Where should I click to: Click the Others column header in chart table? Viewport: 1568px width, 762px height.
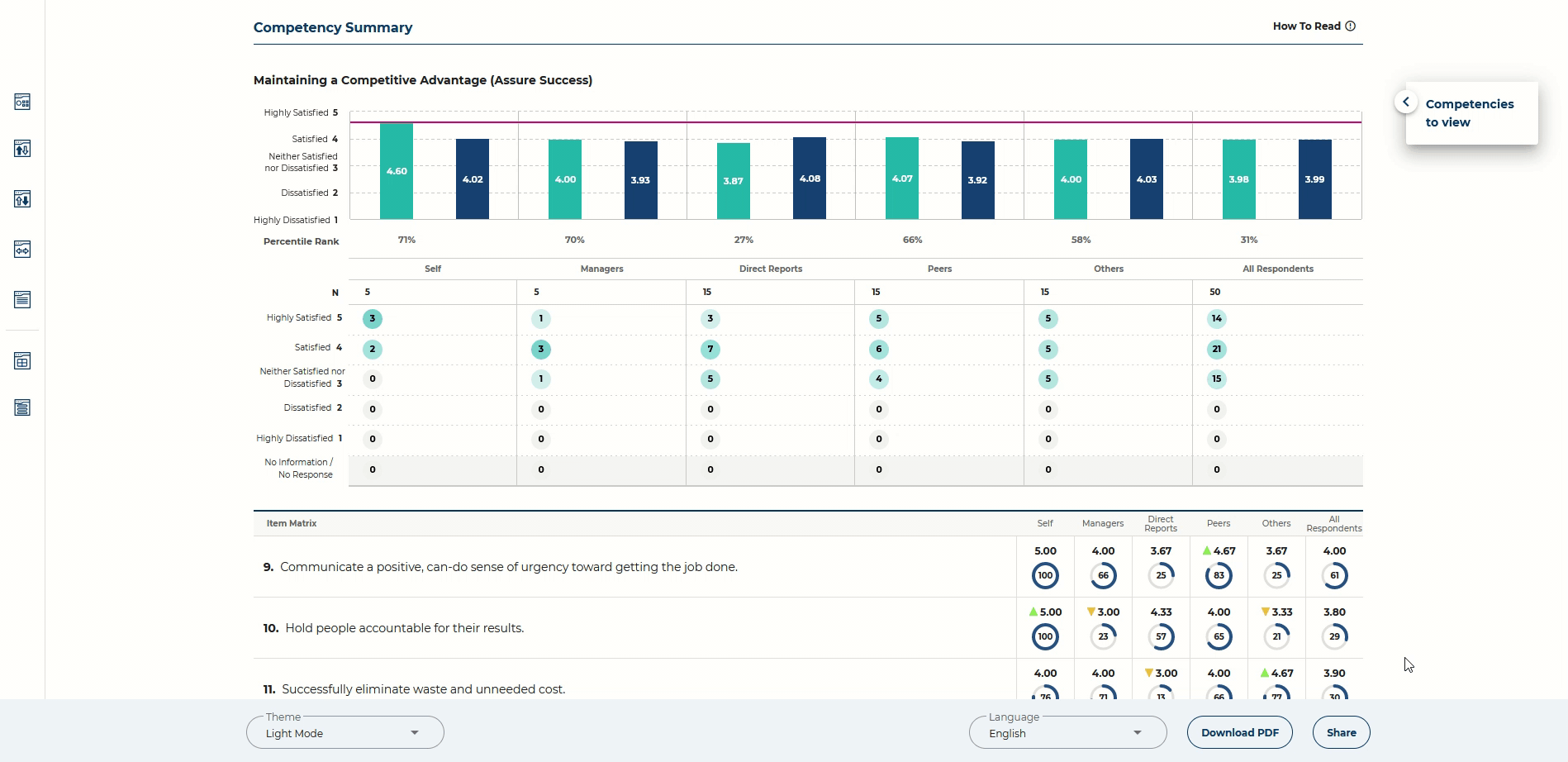1109,269
